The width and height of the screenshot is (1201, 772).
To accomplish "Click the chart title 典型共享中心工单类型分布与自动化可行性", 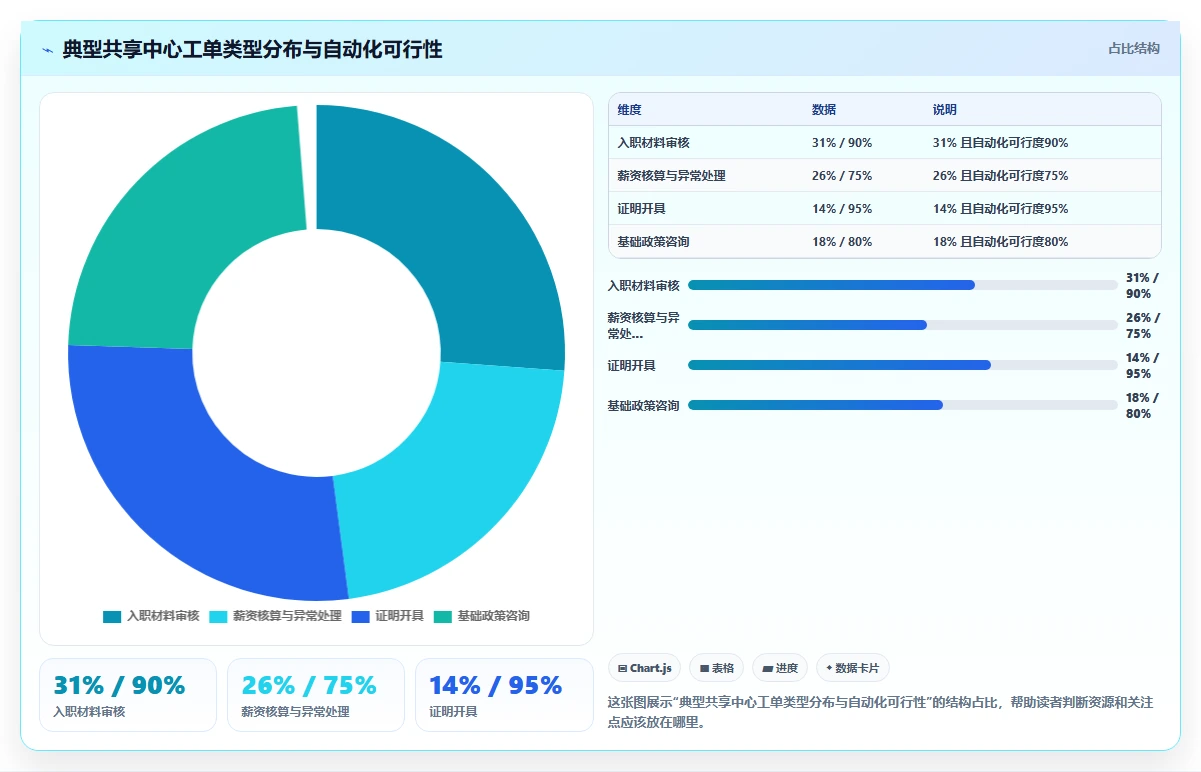I will (252, 49).
